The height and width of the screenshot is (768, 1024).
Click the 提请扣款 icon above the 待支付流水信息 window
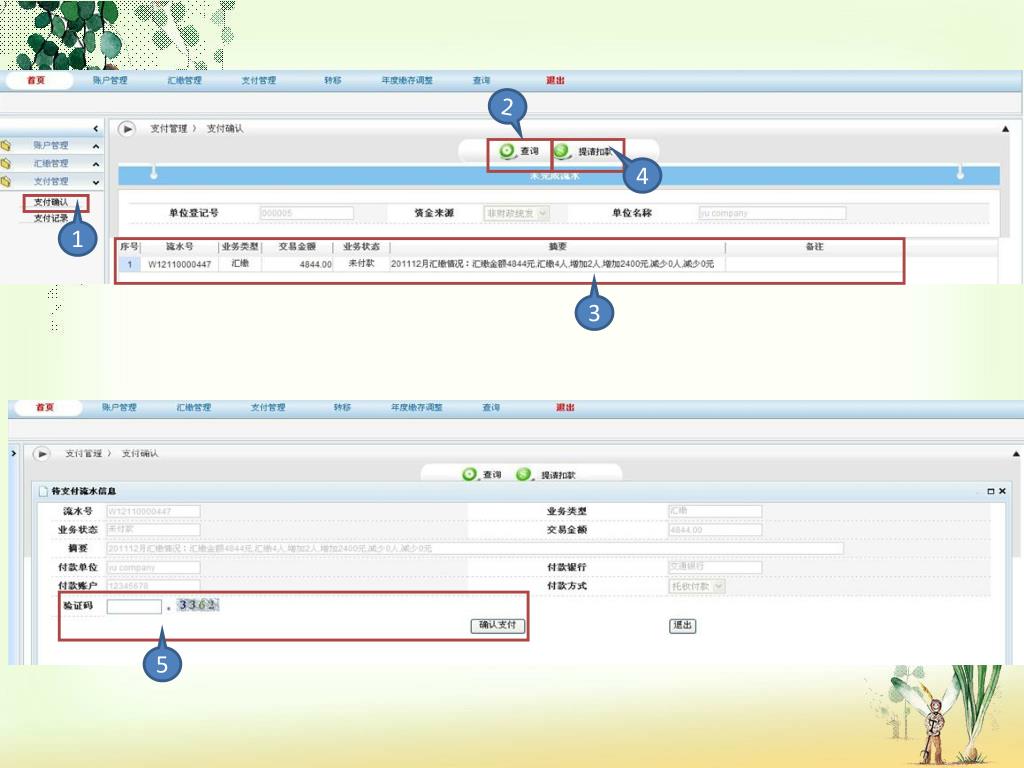(523, 474)
